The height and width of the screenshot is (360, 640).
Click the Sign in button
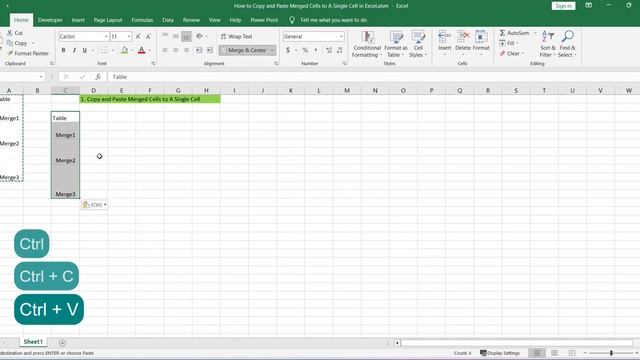[563, 6]
